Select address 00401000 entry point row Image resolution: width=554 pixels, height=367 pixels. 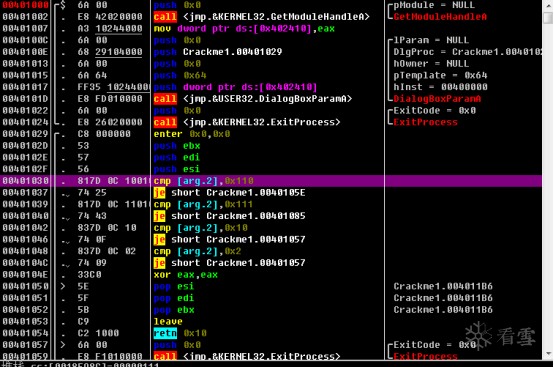click(271, 5)
